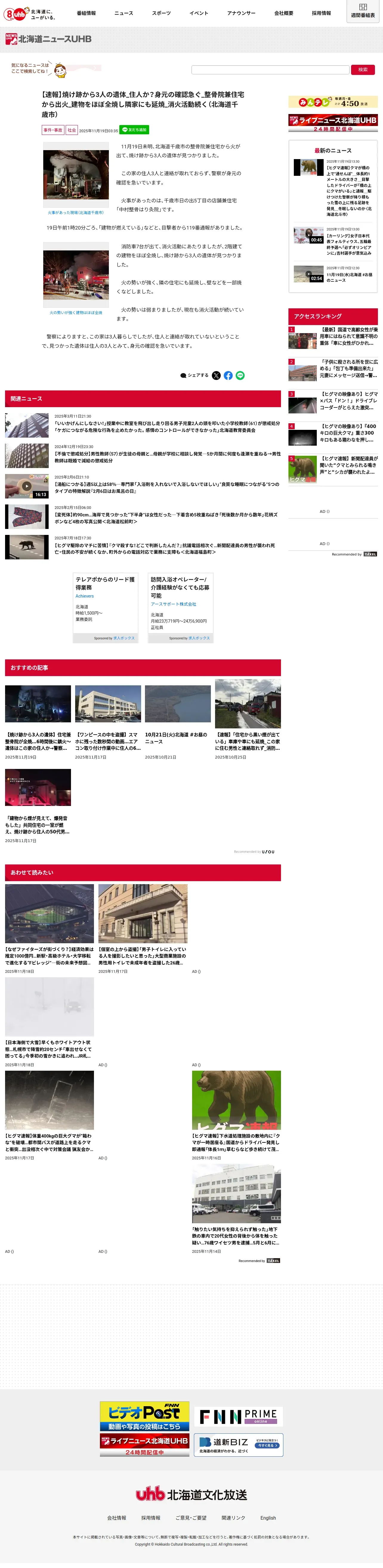
Task: Share the article on Facebook
Action: [228, 376]
